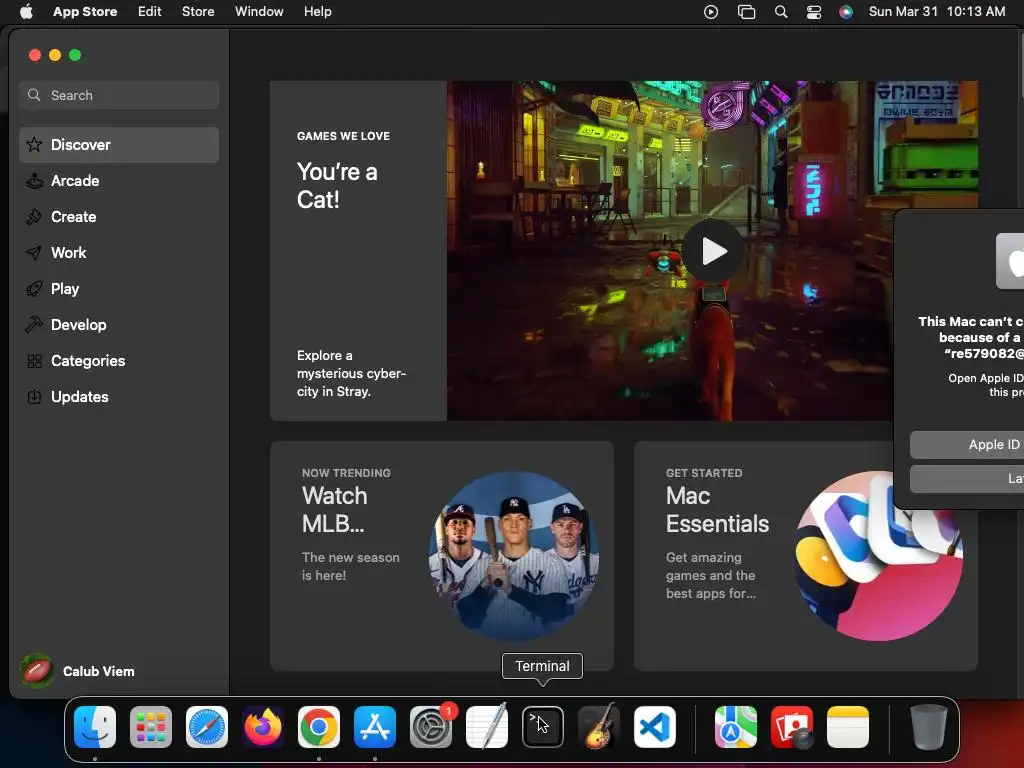Click the Arcade joystick icon in the sidebar

[34, 181]
